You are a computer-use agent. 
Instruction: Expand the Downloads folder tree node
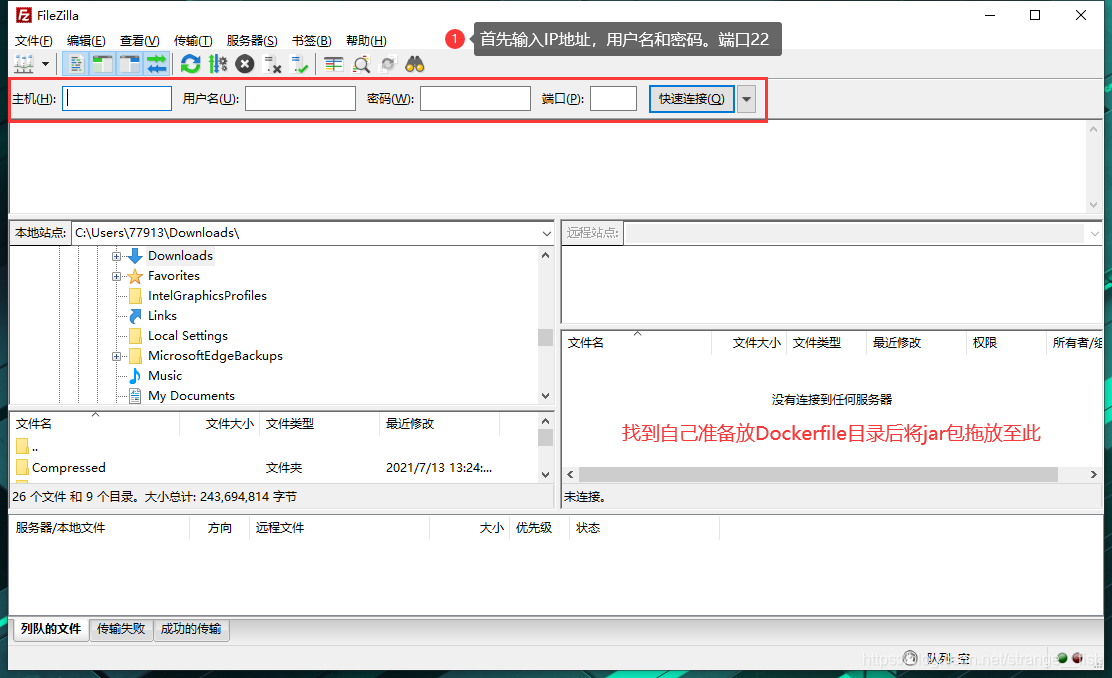[x=116, y=256]
